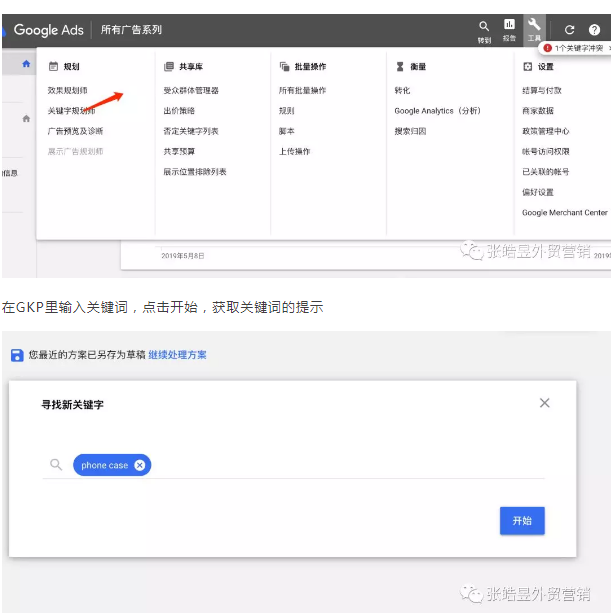Select 效果规划师 menu item
Screen dimensions: 611x613
(x=68, y=90)
